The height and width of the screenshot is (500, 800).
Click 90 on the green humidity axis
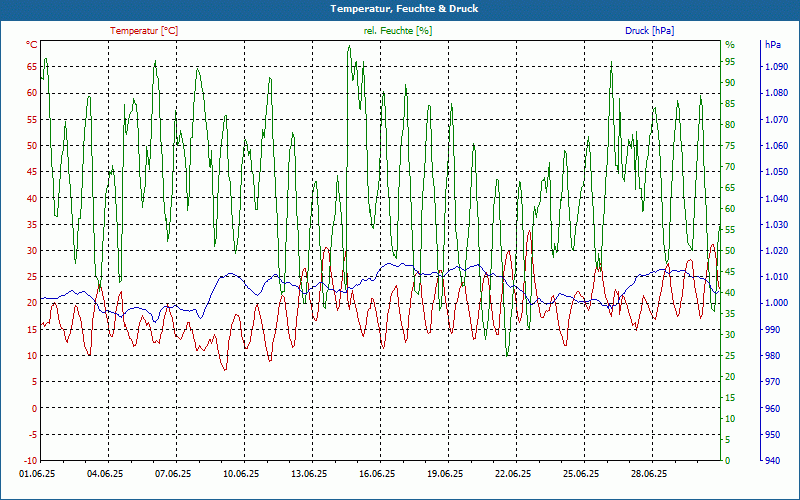(730, 83)
